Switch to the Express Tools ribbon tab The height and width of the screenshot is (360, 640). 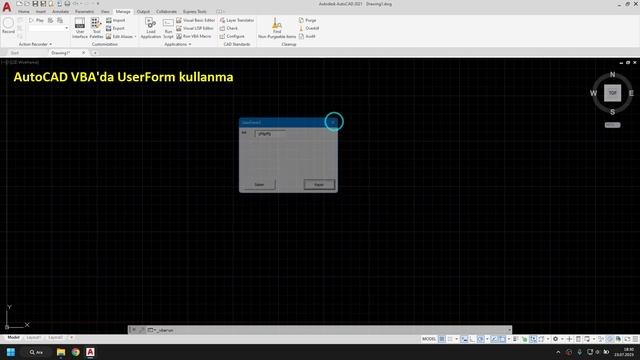(x=194, y=11)
